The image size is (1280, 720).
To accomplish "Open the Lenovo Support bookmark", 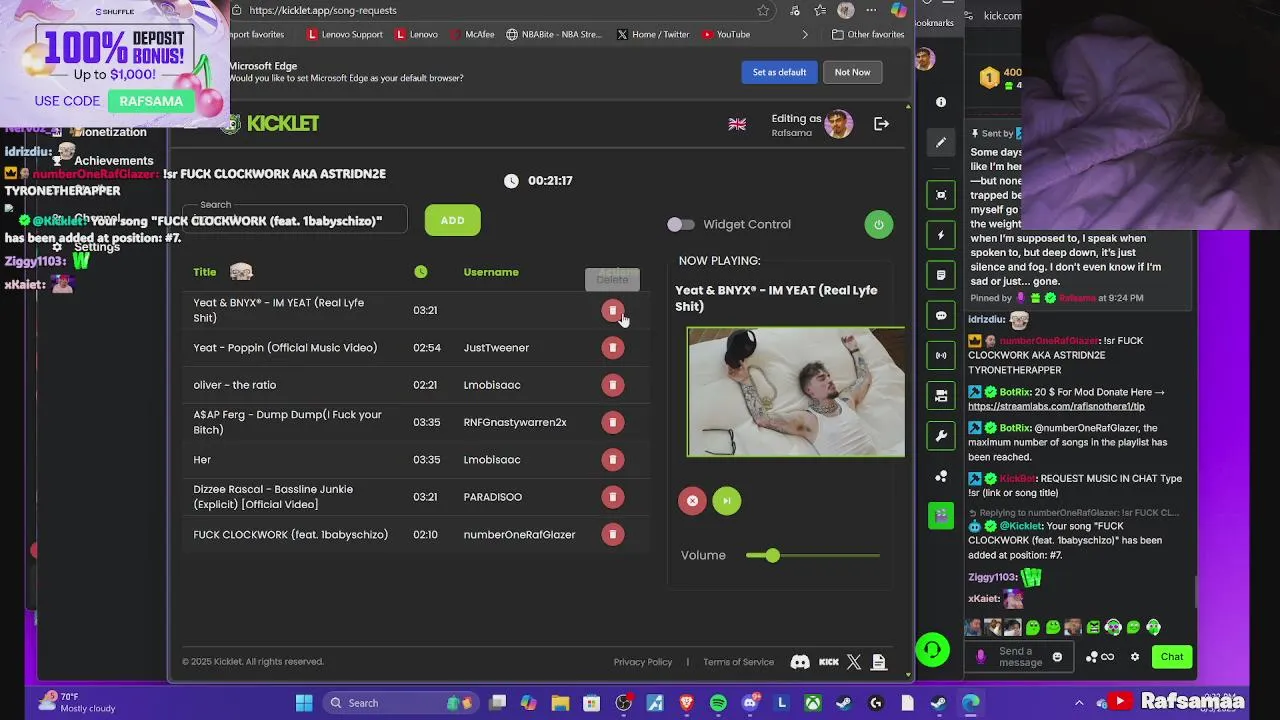I will (x=345, y=34).
